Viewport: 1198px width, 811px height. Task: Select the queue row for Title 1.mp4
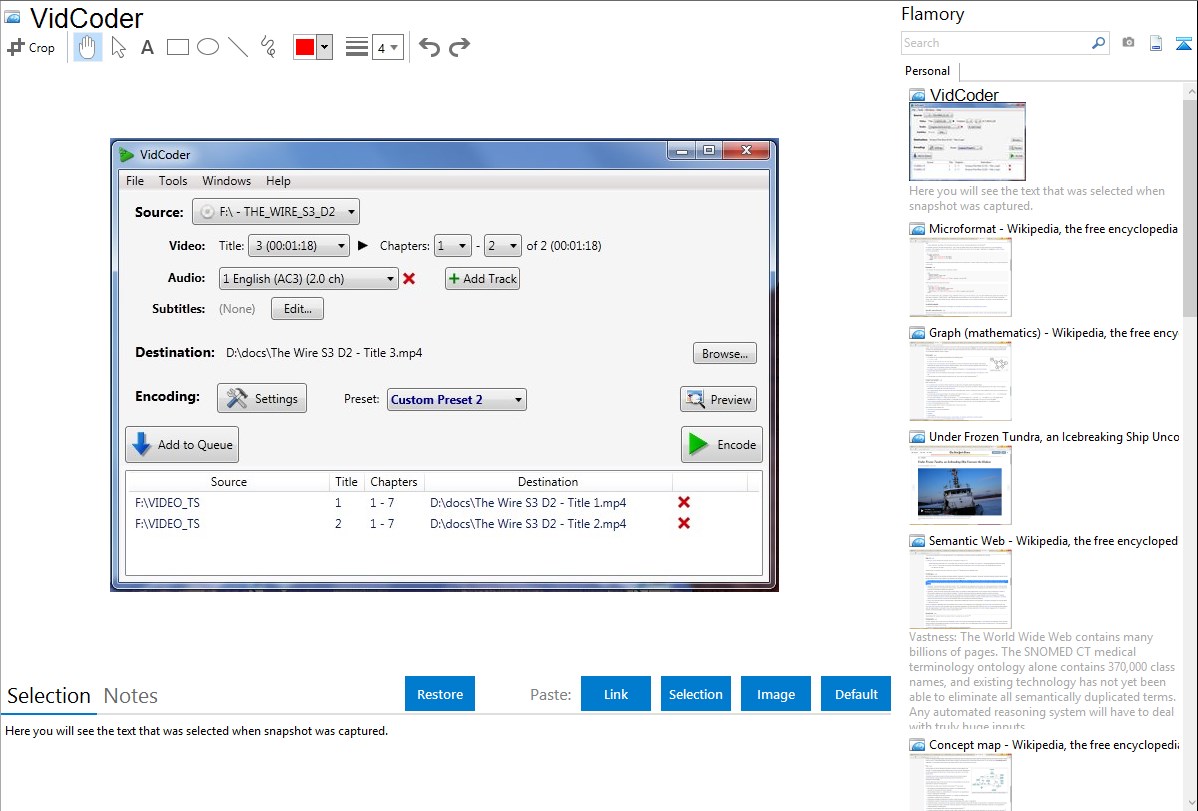(443, 502)
